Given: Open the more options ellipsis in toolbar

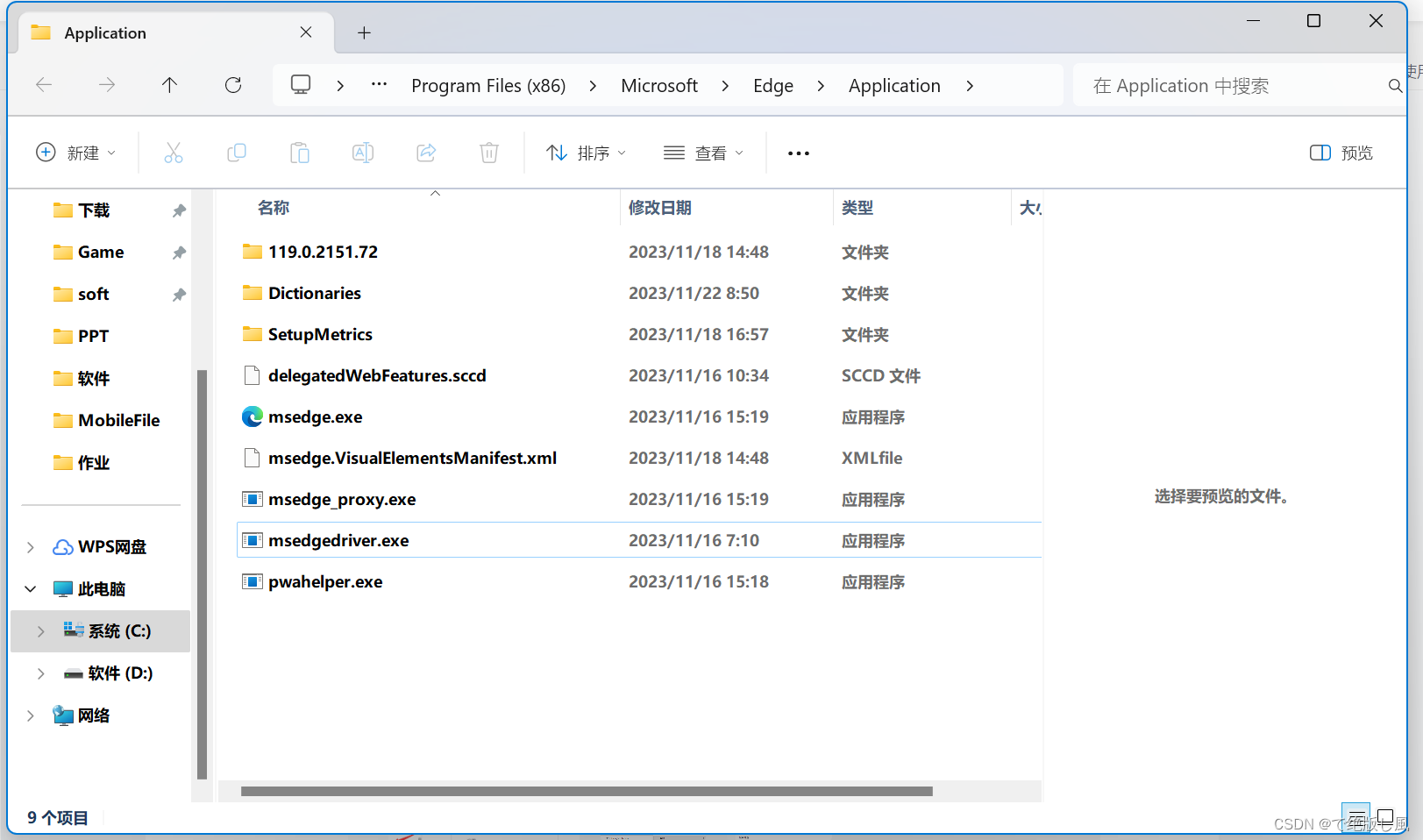Looking at the screenshot, I should [x=799, y=153].
